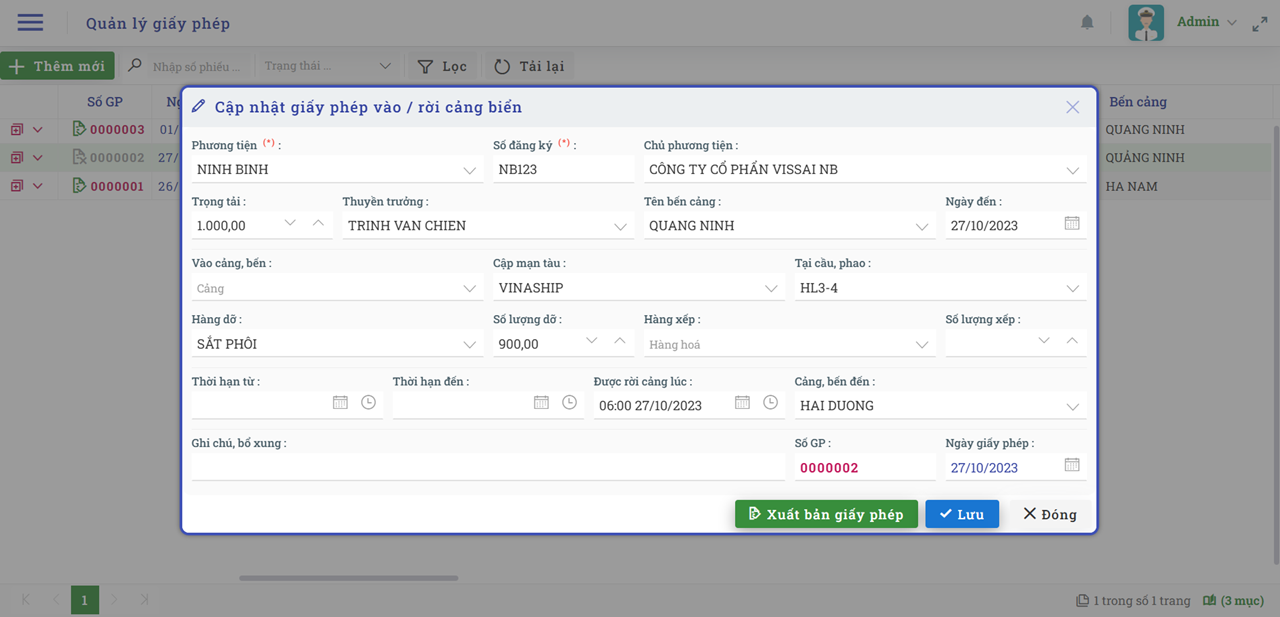
Task: Open the Thuyền trưởng dropdown
Action: 620,227
